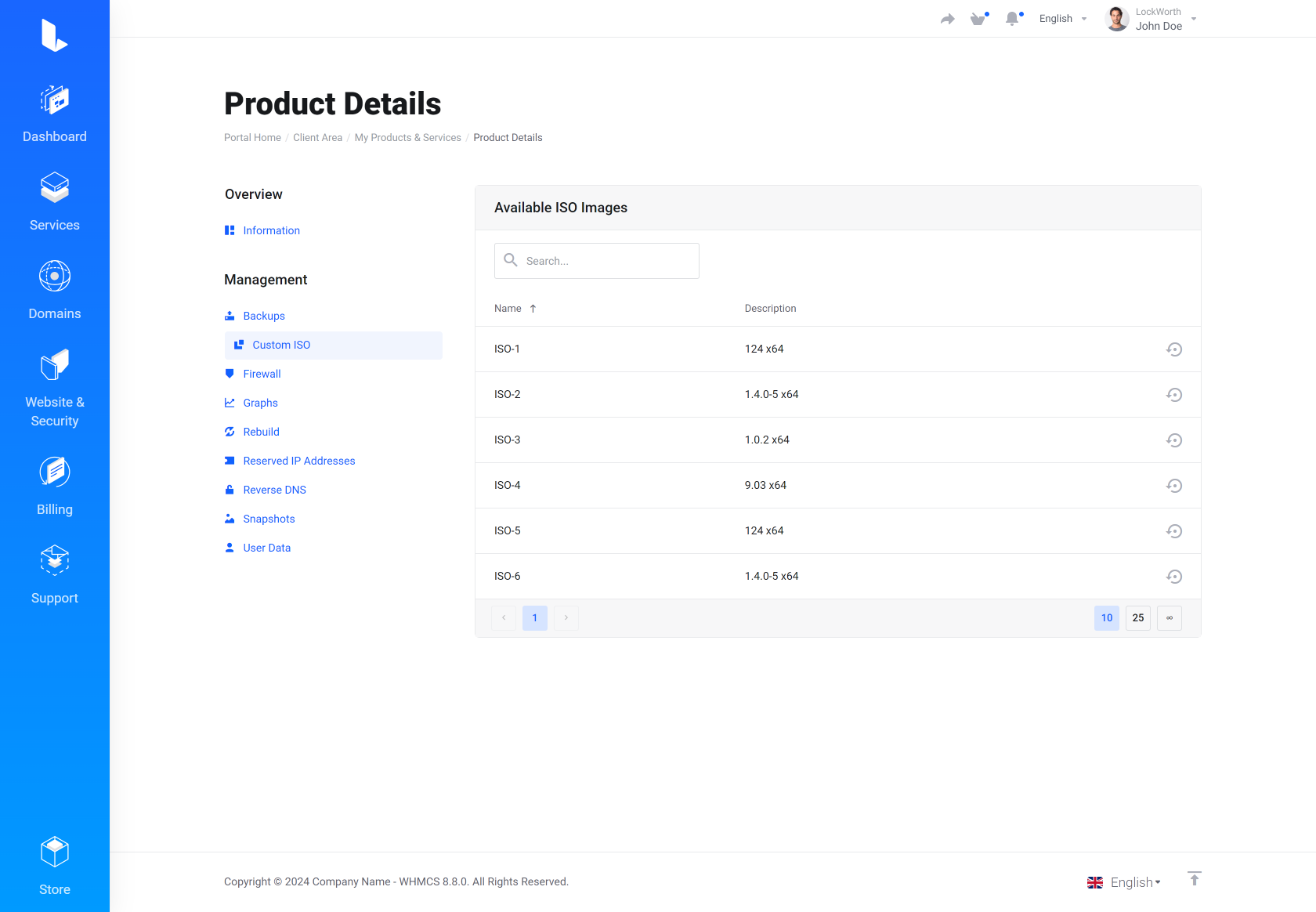Click the mount icon for ISO-5
Screen dimensions: 1316x912
(x=1174, y=531)
